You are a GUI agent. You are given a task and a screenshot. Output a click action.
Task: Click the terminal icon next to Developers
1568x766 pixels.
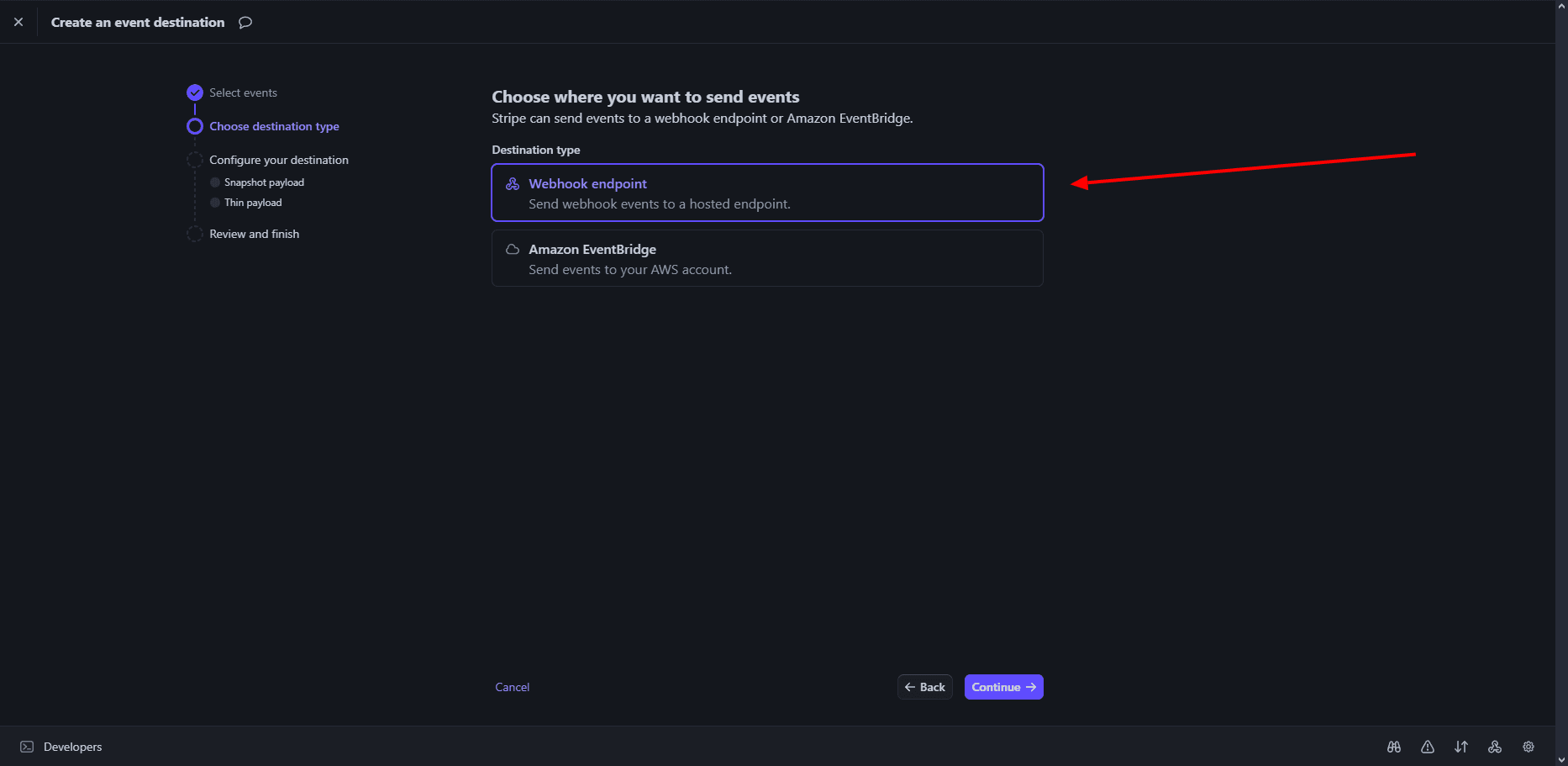[27, 747]
